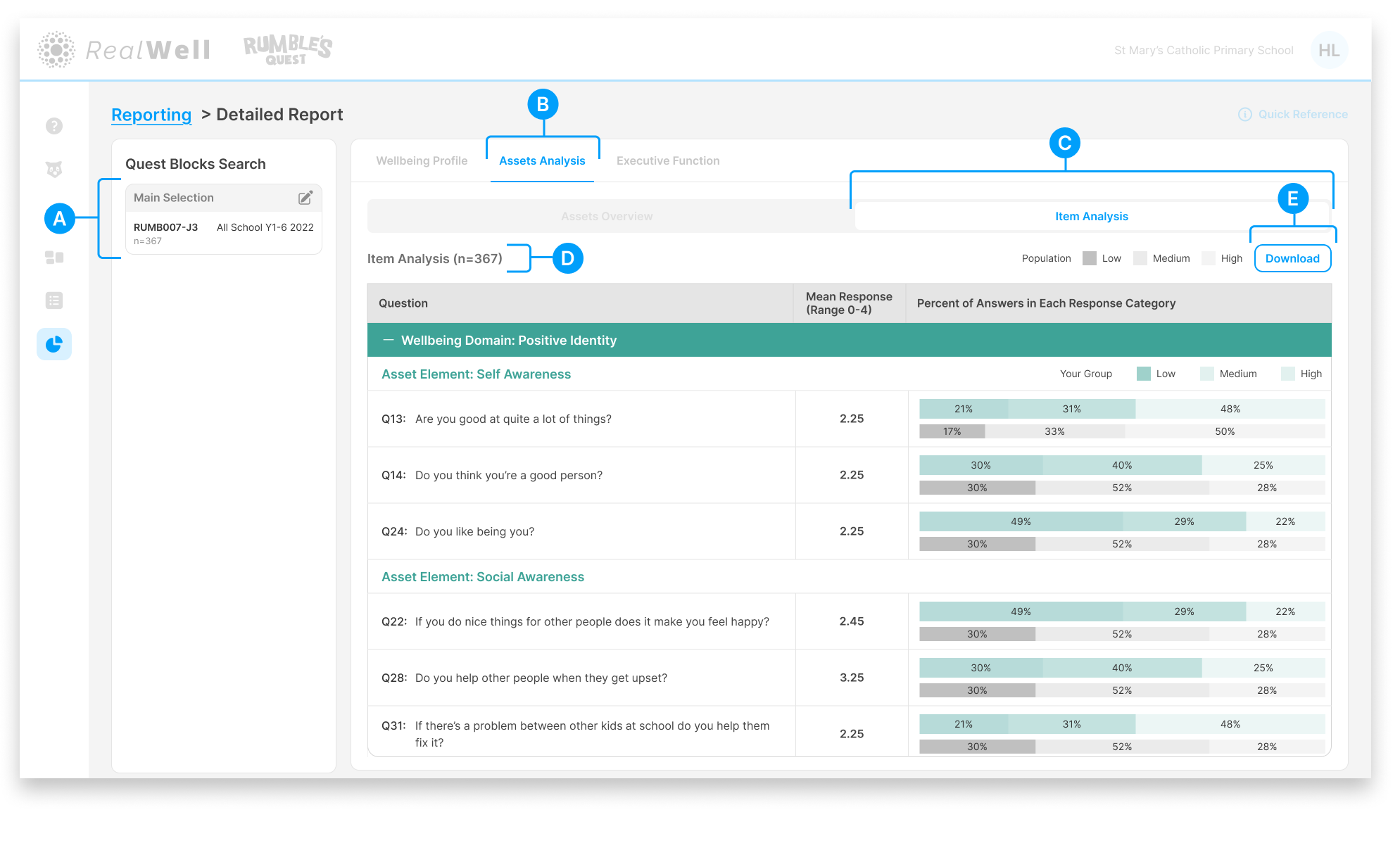Click the Rumble's Quest logo

coord(287,50)
